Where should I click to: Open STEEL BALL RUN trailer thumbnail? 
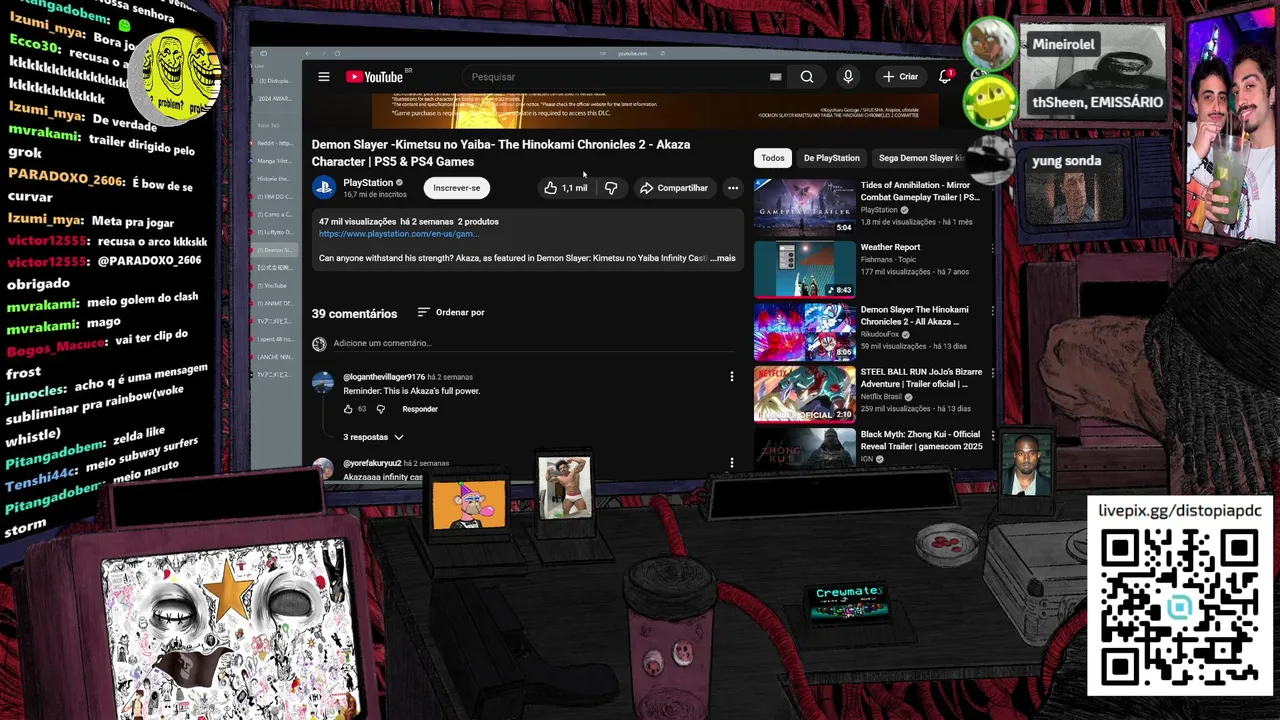[x=804, y=394]
